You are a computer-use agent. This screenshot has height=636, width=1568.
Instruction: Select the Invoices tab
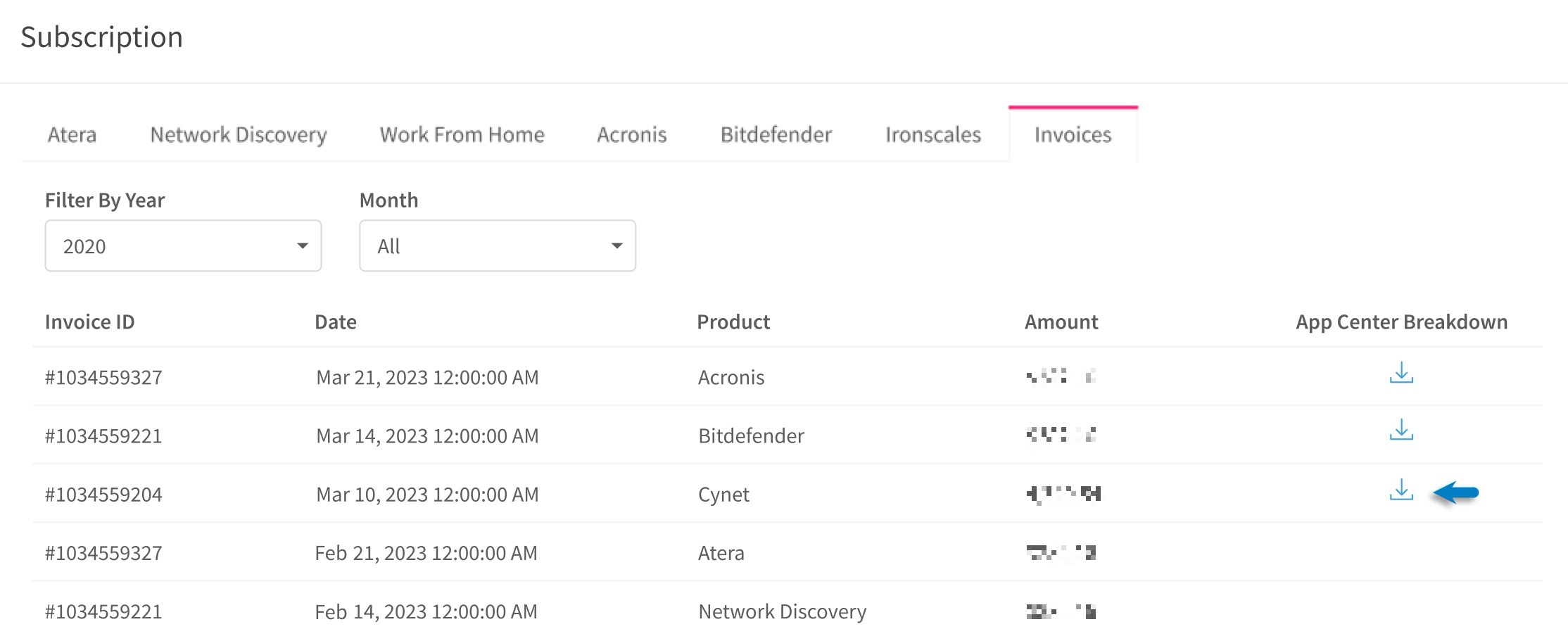pos(1073,134)
